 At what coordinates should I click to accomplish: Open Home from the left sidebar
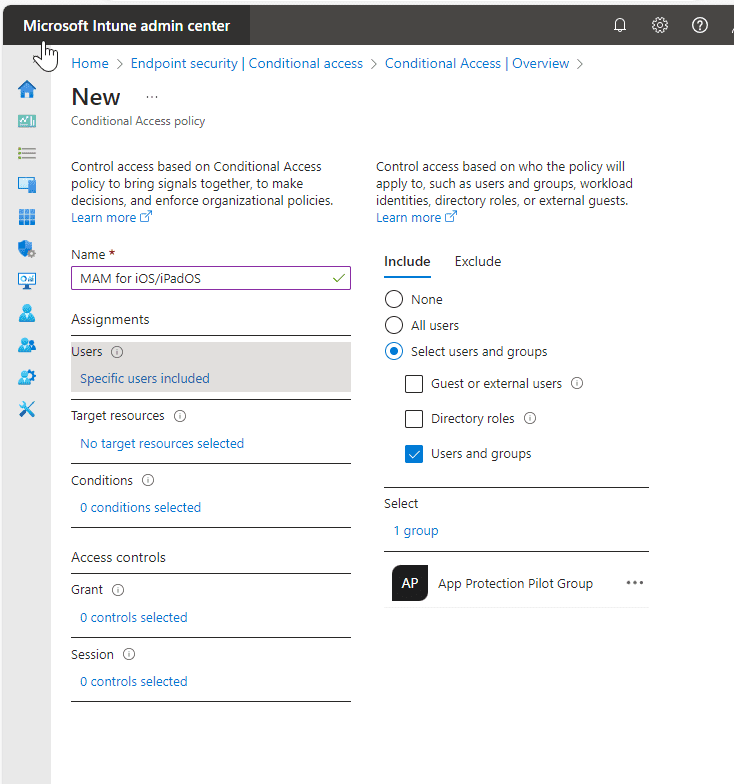pos(27,89)
